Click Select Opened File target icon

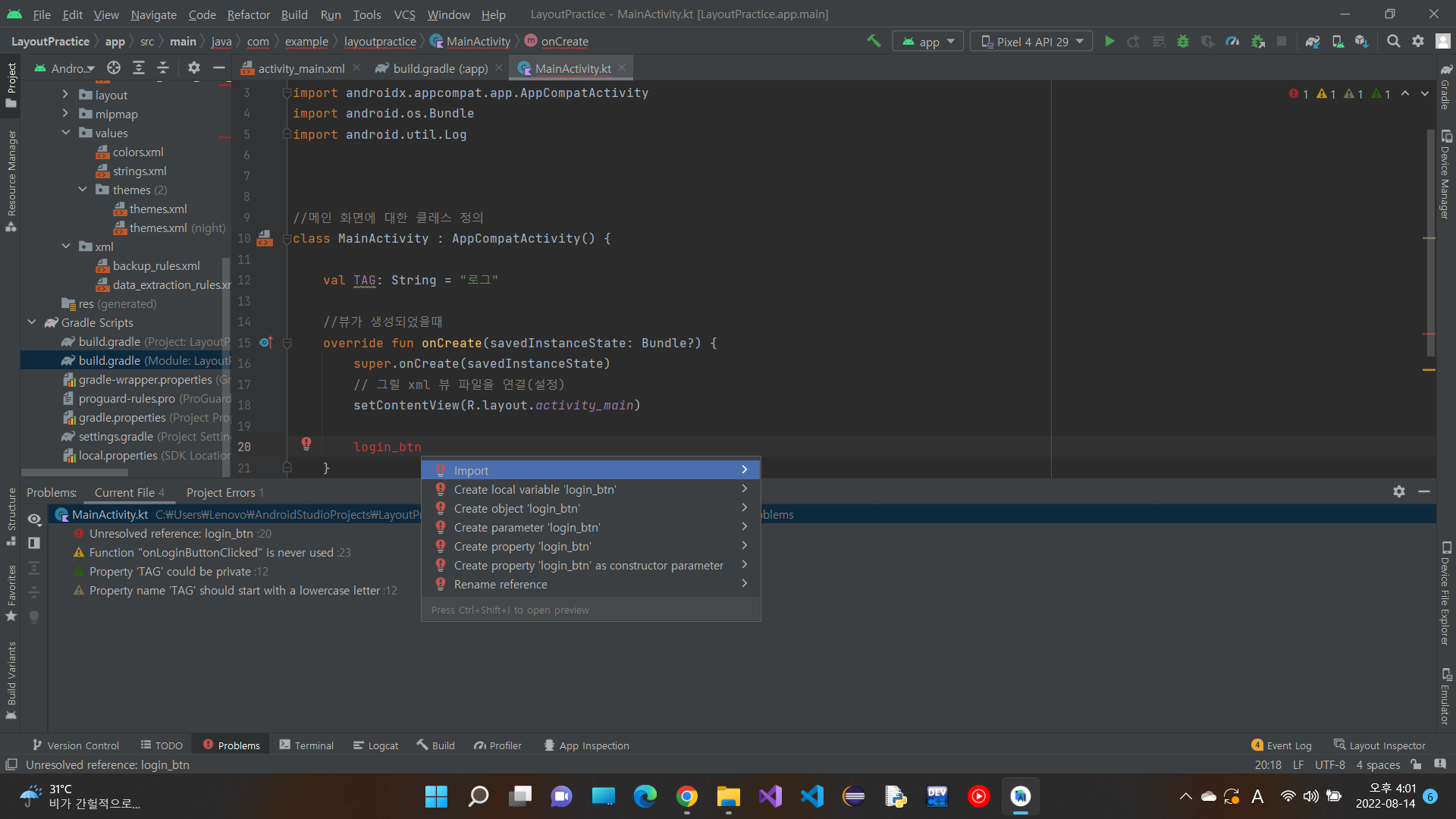[114, 68]
